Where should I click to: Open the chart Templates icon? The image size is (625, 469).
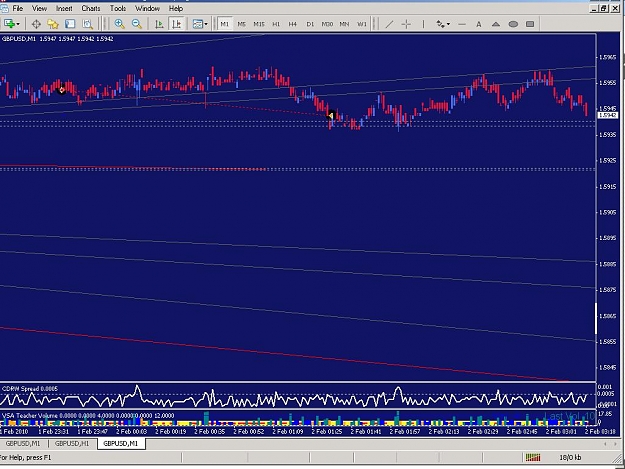pyautogui.click(x=197, y=24)
